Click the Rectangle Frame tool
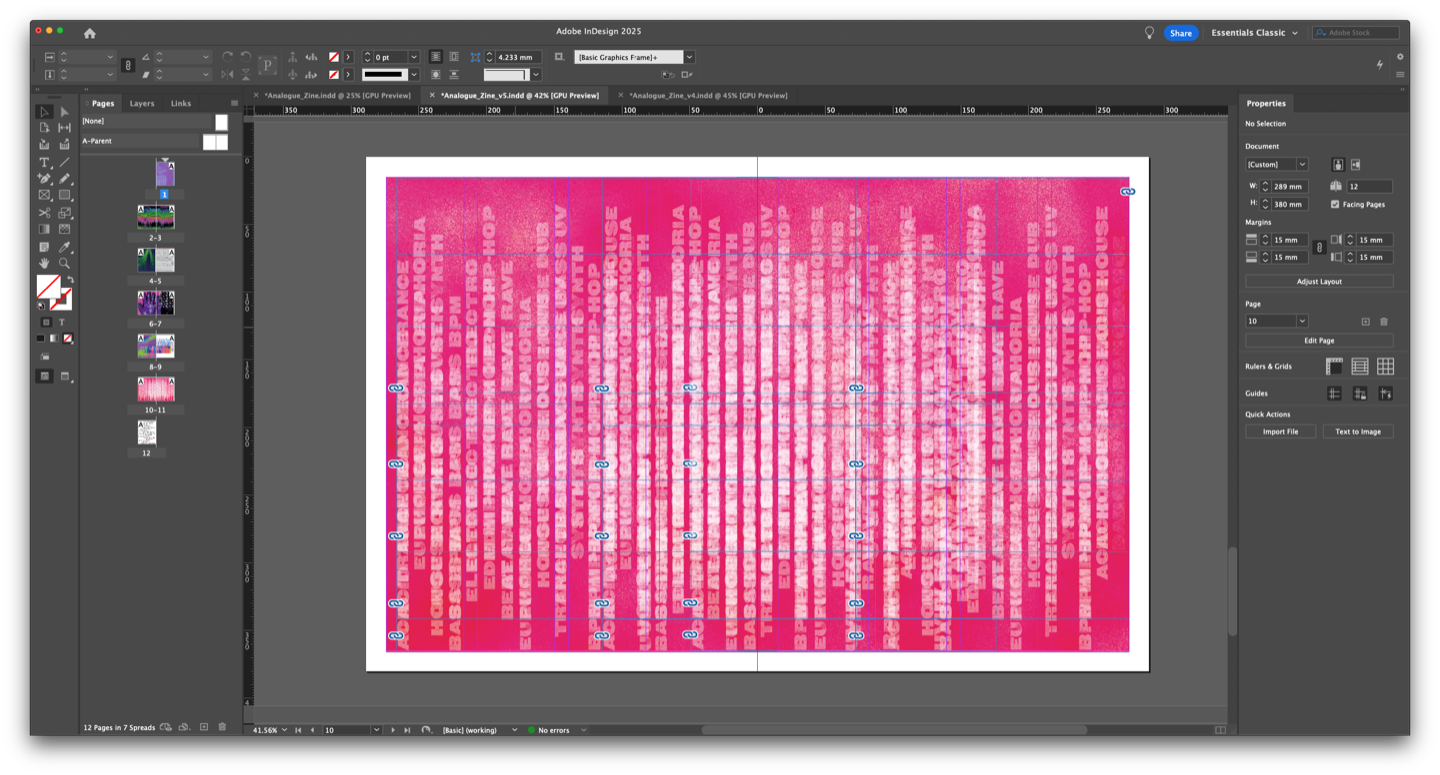 [x=44, y=196]
